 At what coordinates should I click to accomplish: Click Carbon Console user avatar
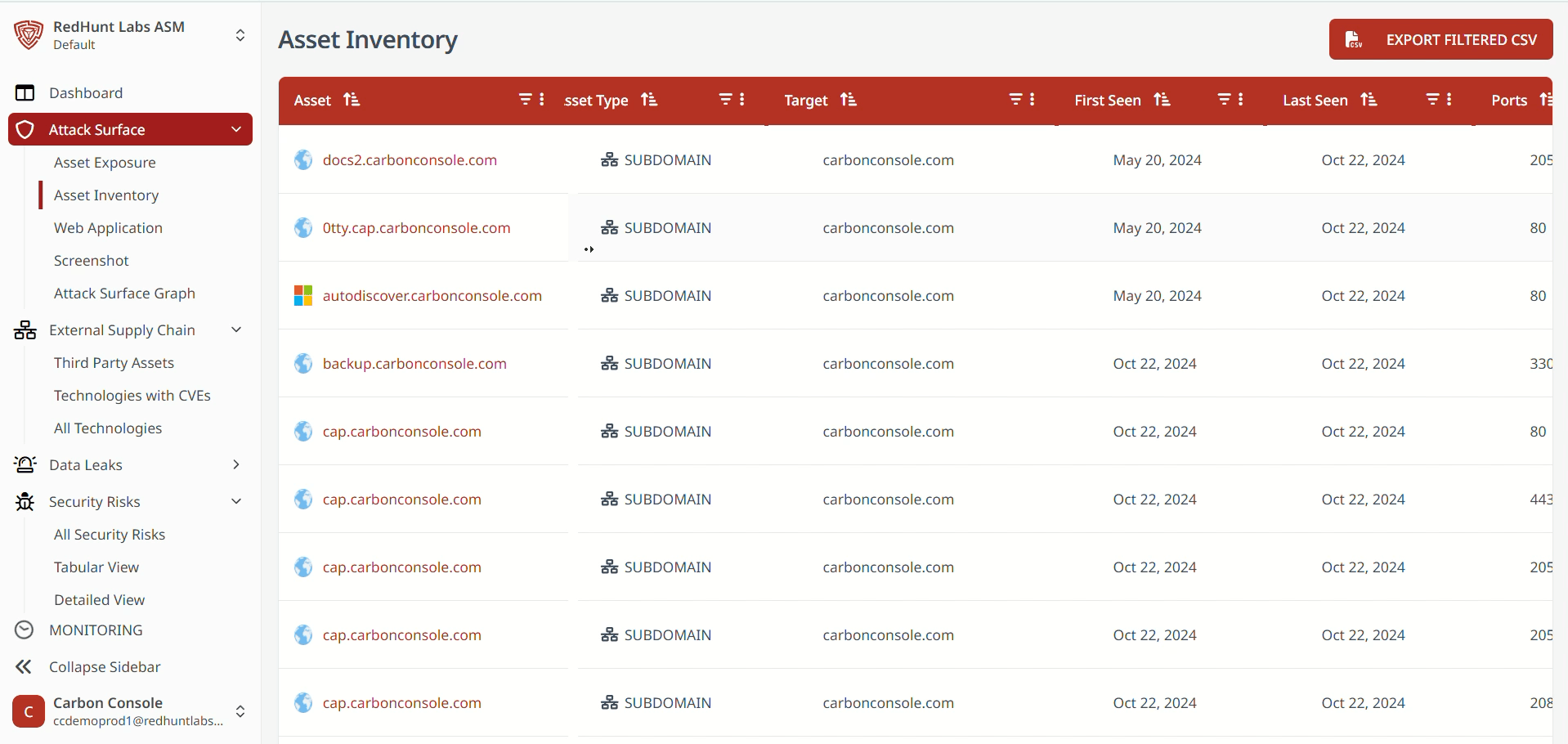29,711
